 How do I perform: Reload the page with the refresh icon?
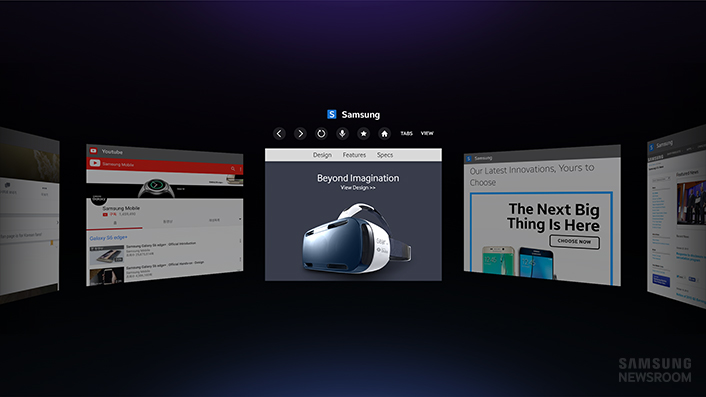[x=321, y=134]
